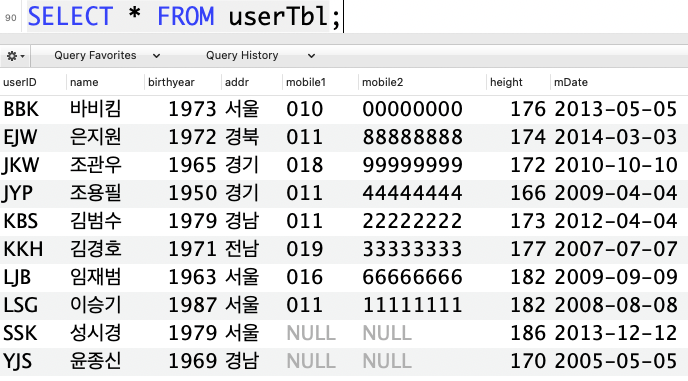This screenshot has width=688, height=381.
Task: Select mobile2 cell 22222222
Action: 412,221
